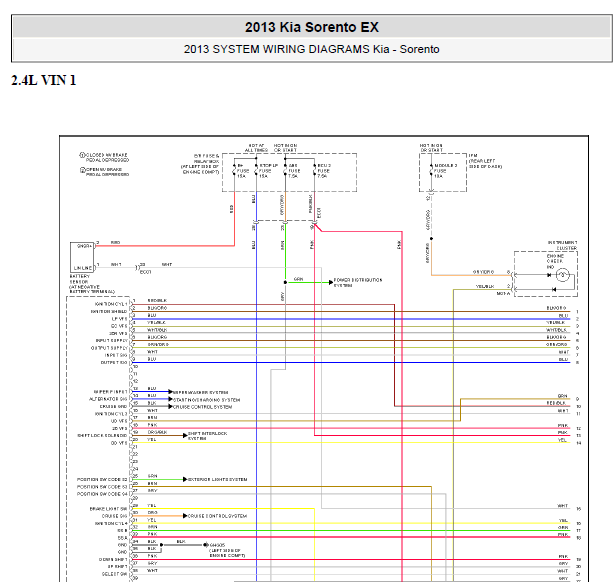Click the 'STARTING/CHARGING SYSTEM' reference
This screenshot has height=582, width=613.
[206, 400]
